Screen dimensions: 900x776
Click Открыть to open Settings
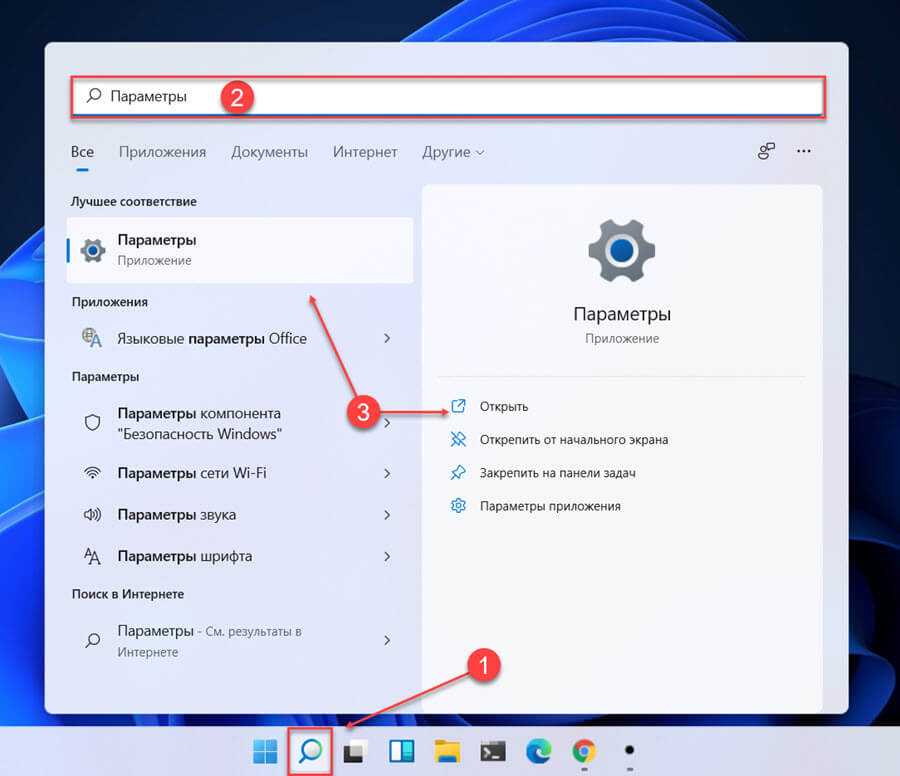click(x=504, y=406)
